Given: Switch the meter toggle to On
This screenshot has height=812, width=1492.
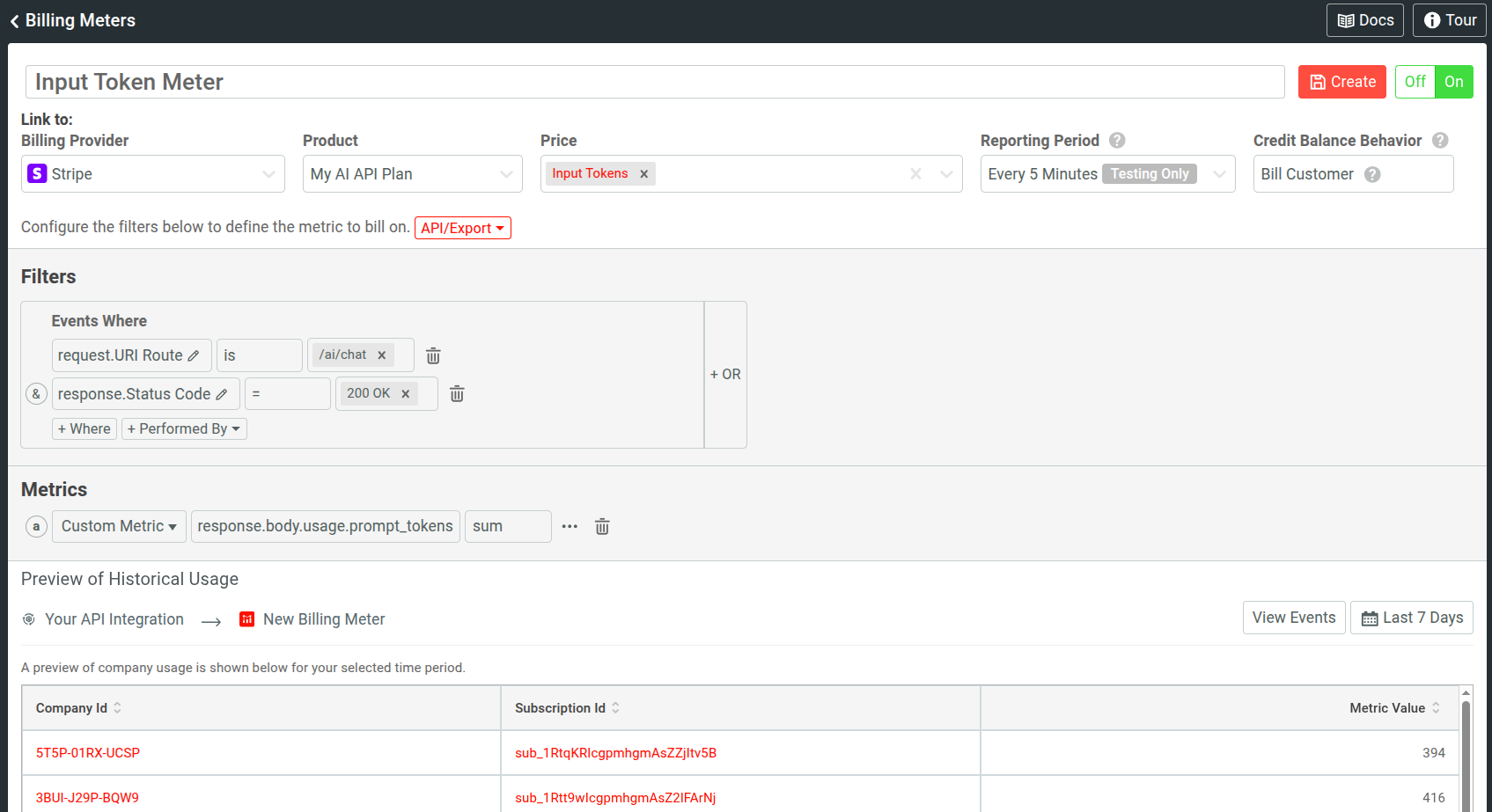Looking at the screenshot, I should tap(1453, 82).
